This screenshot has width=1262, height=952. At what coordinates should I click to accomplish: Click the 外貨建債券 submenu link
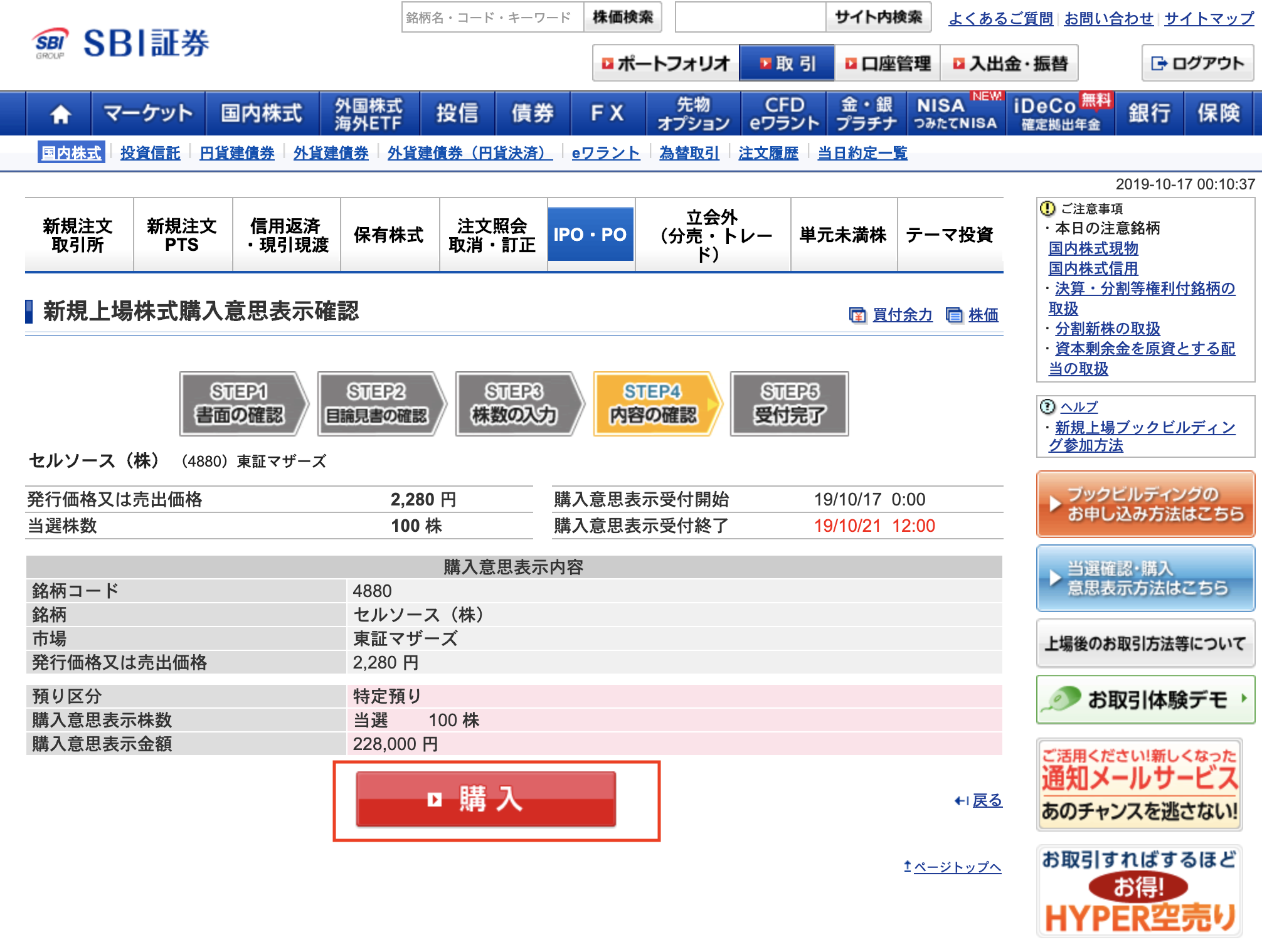pos(331,153)
